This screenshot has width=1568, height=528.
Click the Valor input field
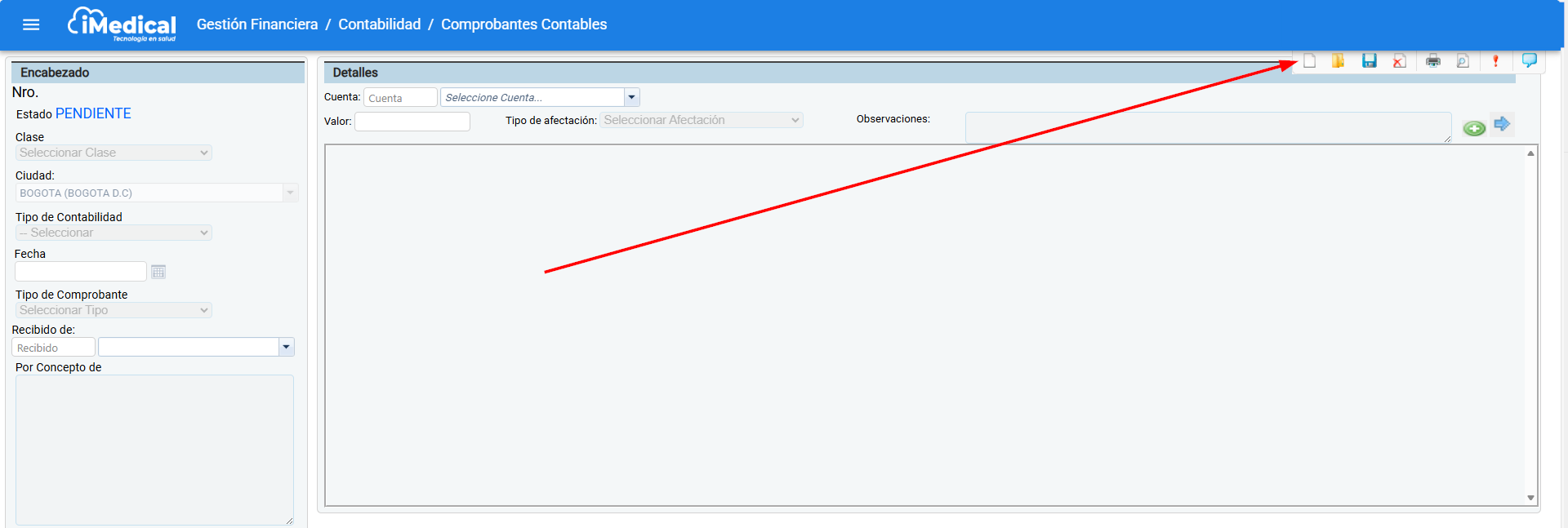[x=412, y=122]
